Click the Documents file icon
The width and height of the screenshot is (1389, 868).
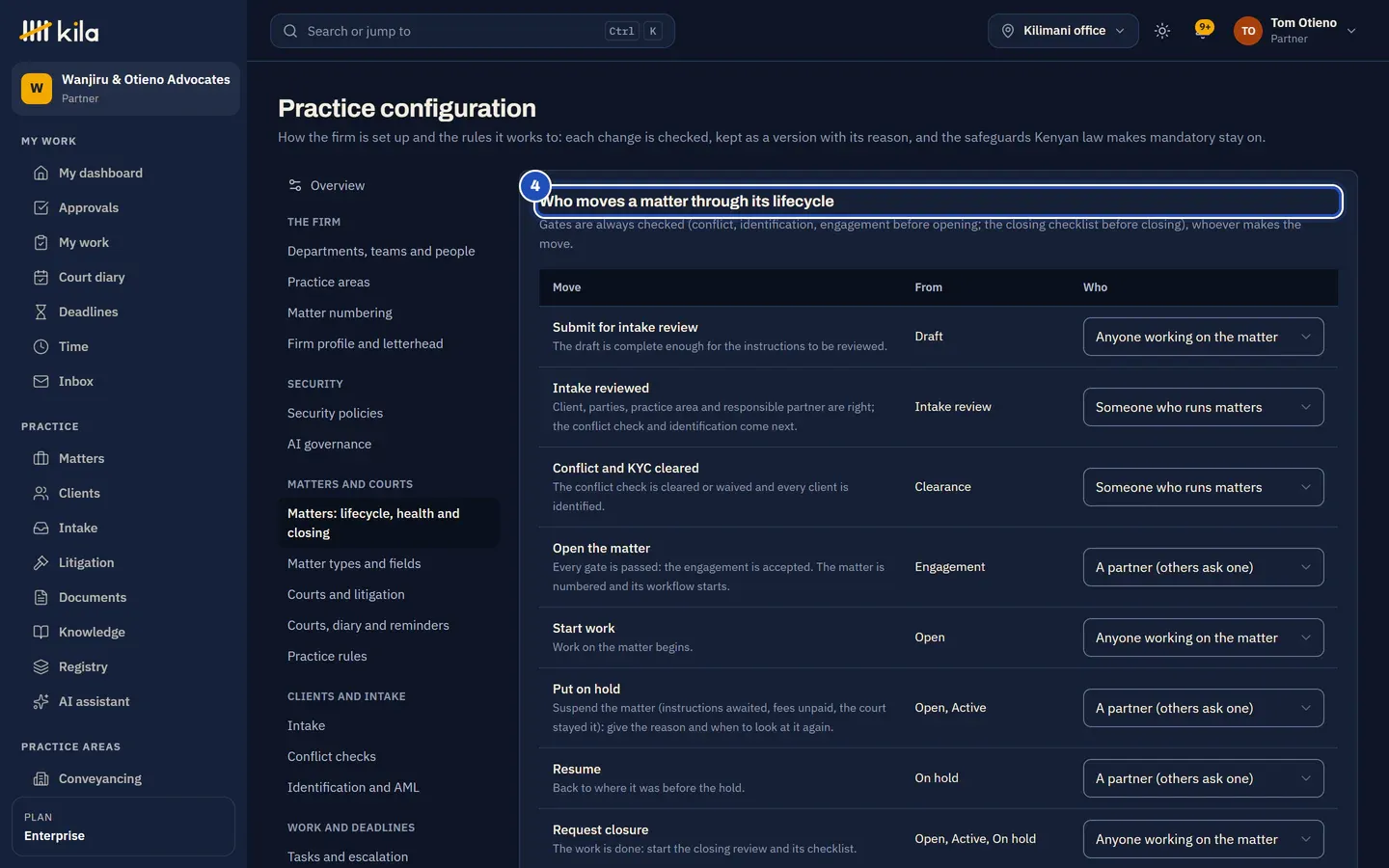(x=41, y=597)
